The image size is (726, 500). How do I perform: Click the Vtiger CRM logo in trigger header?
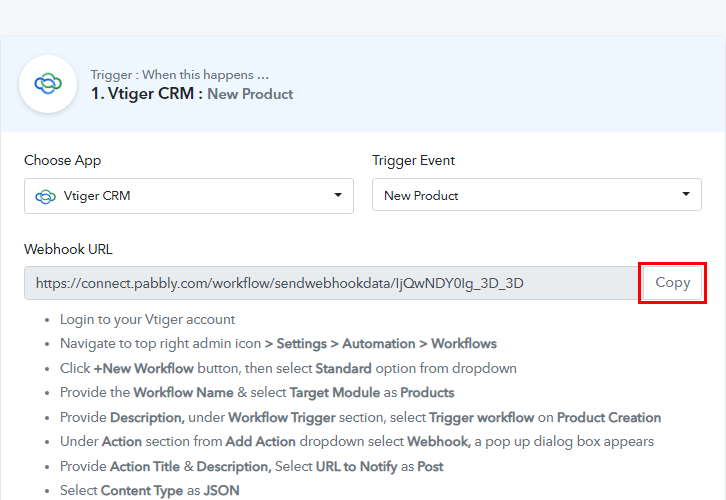[48, 84]
